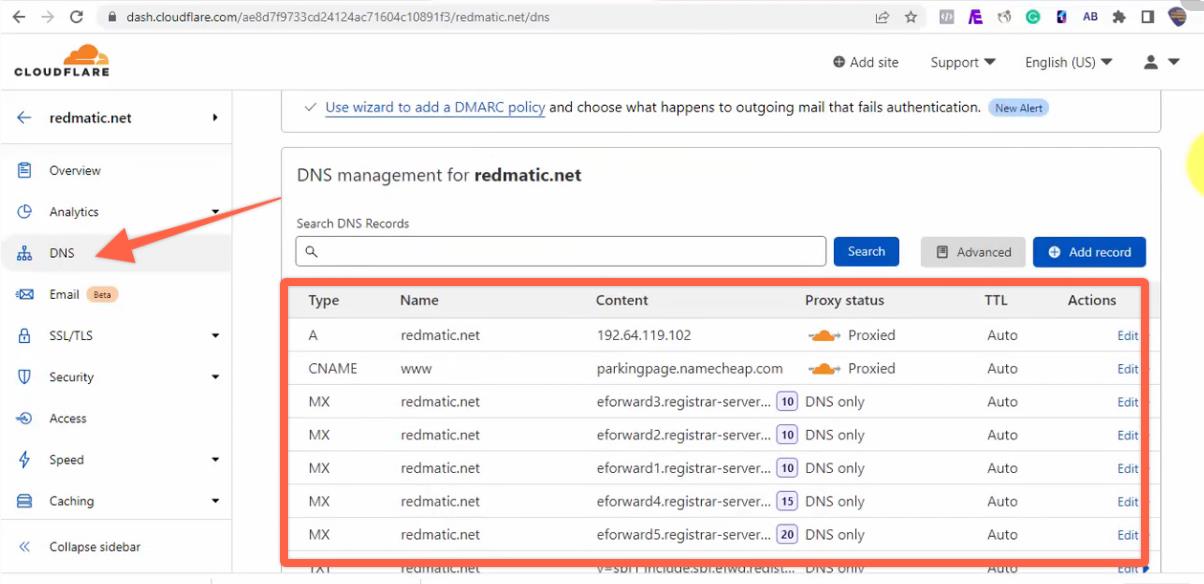1204x584 pixels.
Task: Click the purple AE extension icon
Action: click(975, 17)
